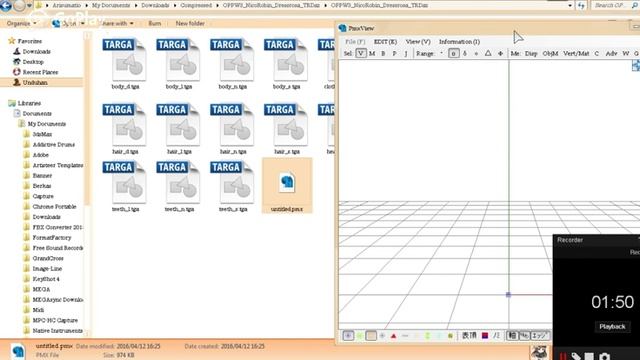Toggle vertex (V) selection mode
The image size is (640, 360).
click(361, 53)
